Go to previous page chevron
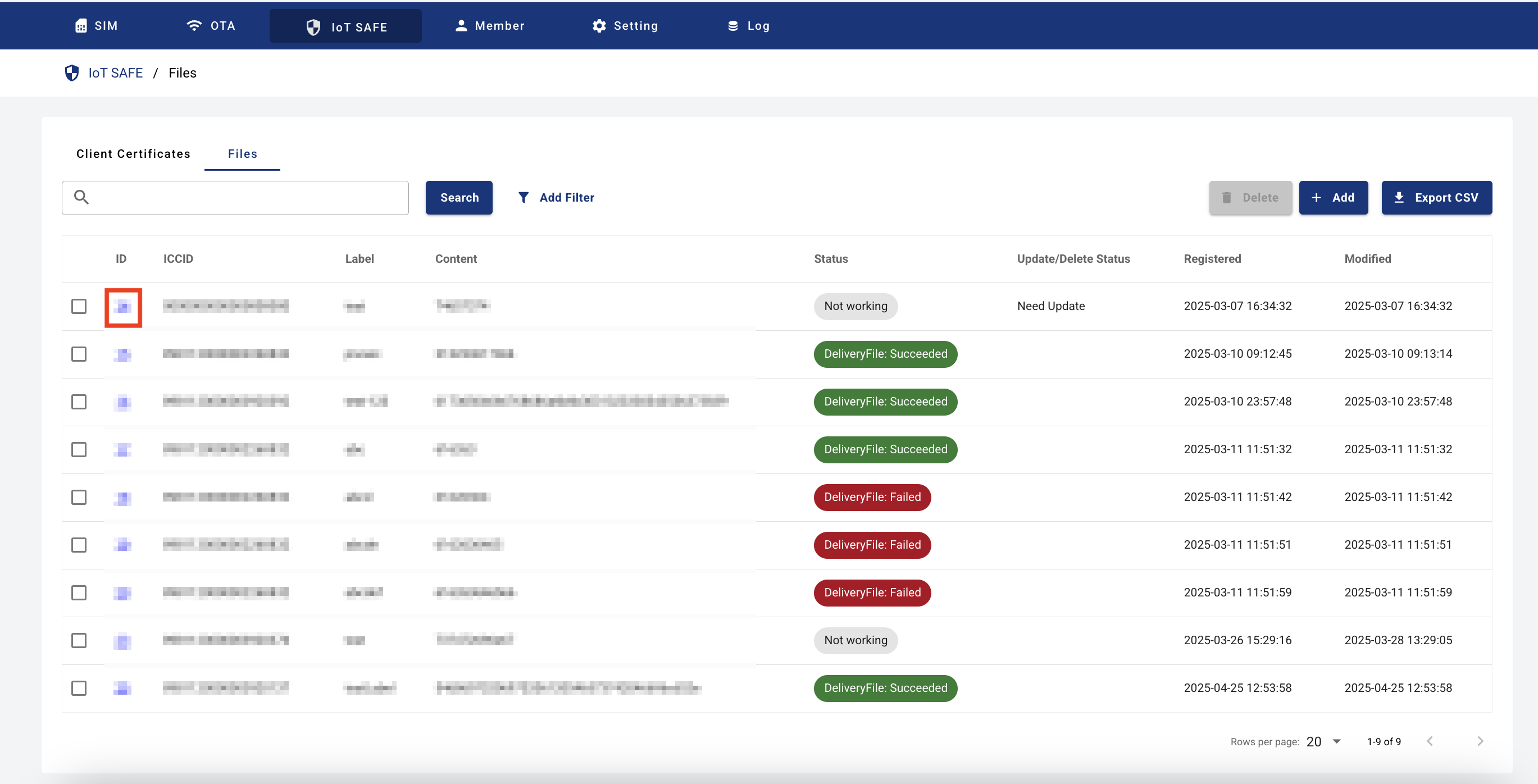Viewport: 1538px width, 784px height. 1430,741
